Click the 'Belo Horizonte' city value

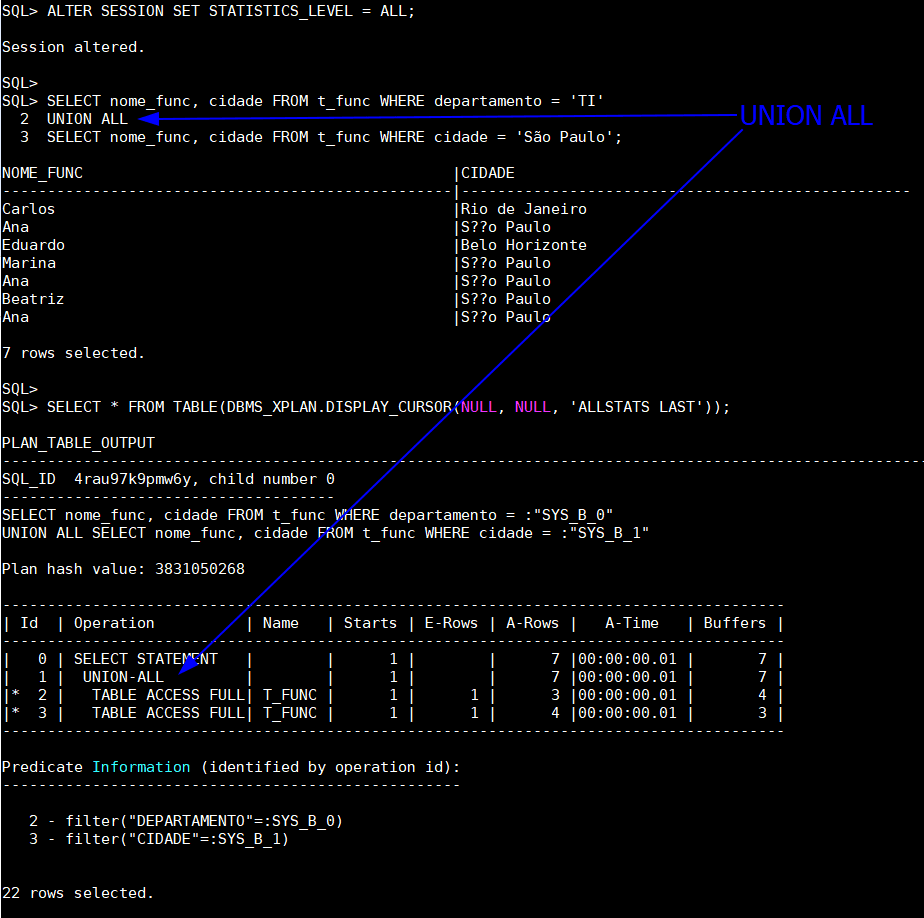[x=523, y=245]
